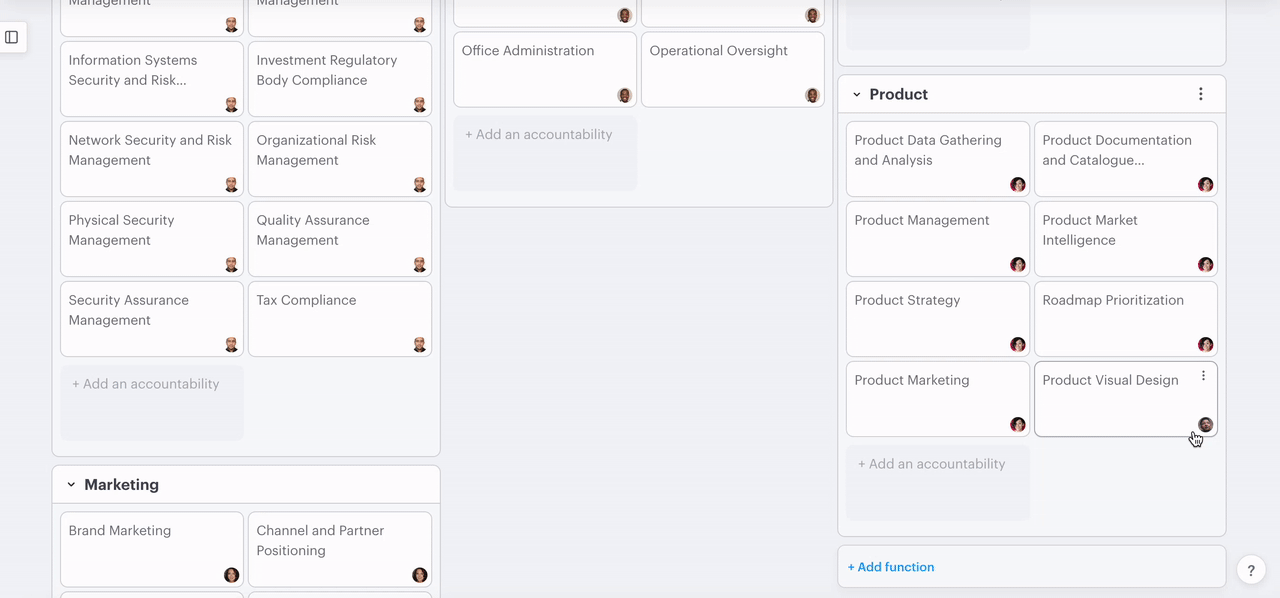The image size is (1280, 598).
Task: Open the Product function three-dot menu
Action: (1200, 94)
